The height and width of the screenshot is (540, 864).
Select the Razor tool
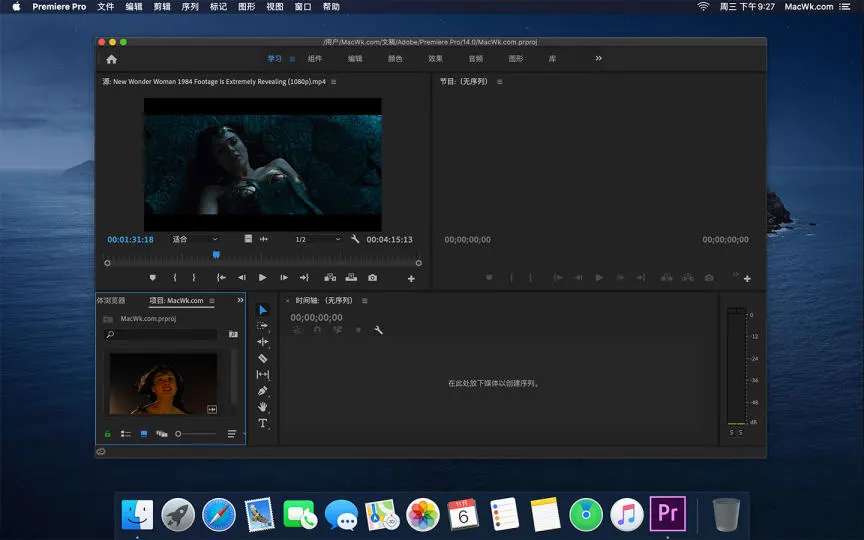[x=263, y=358]
